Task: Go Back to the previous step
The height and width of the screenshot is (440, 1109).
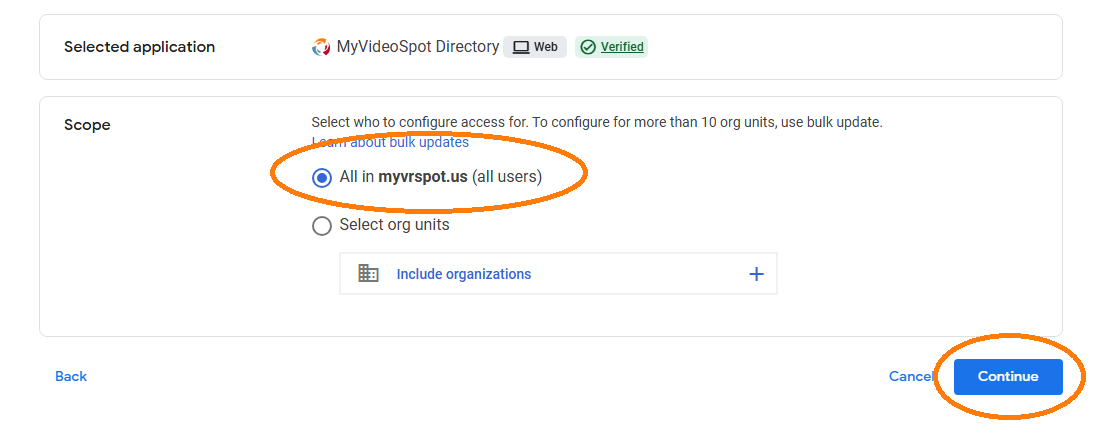Action: coord(71,376)
